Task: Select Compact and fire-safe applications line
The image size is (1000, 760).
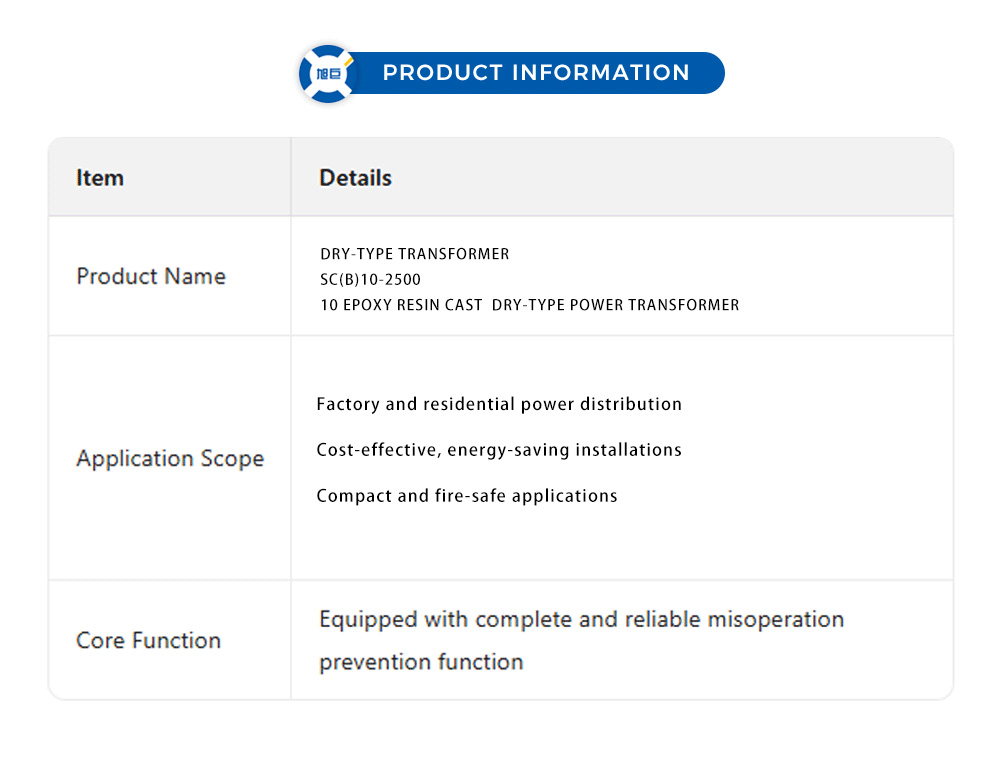Action: click(467, 496)
